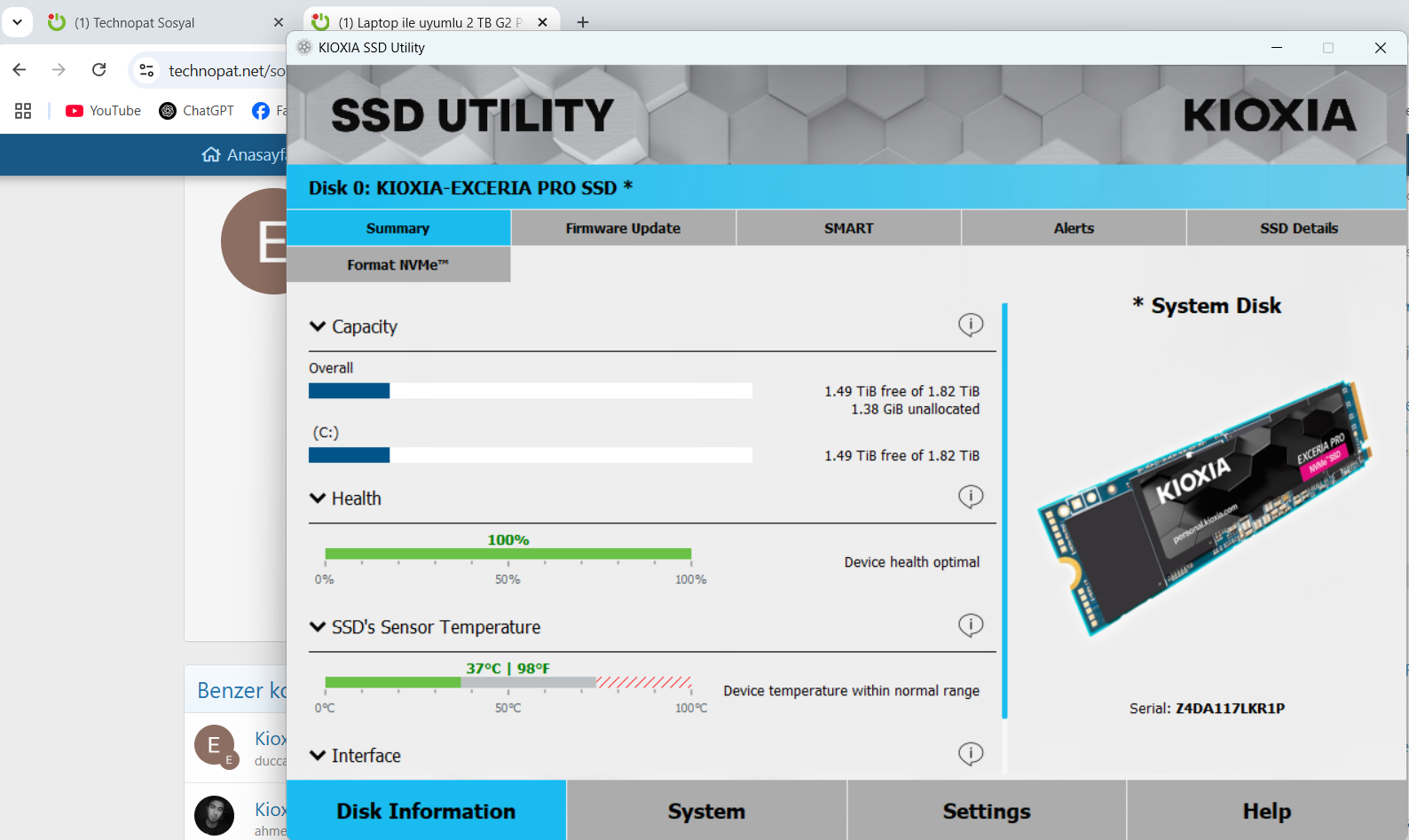Open a new browser tab
The height and width of the screenshot is (840, 1409).
tap(583, 22)
